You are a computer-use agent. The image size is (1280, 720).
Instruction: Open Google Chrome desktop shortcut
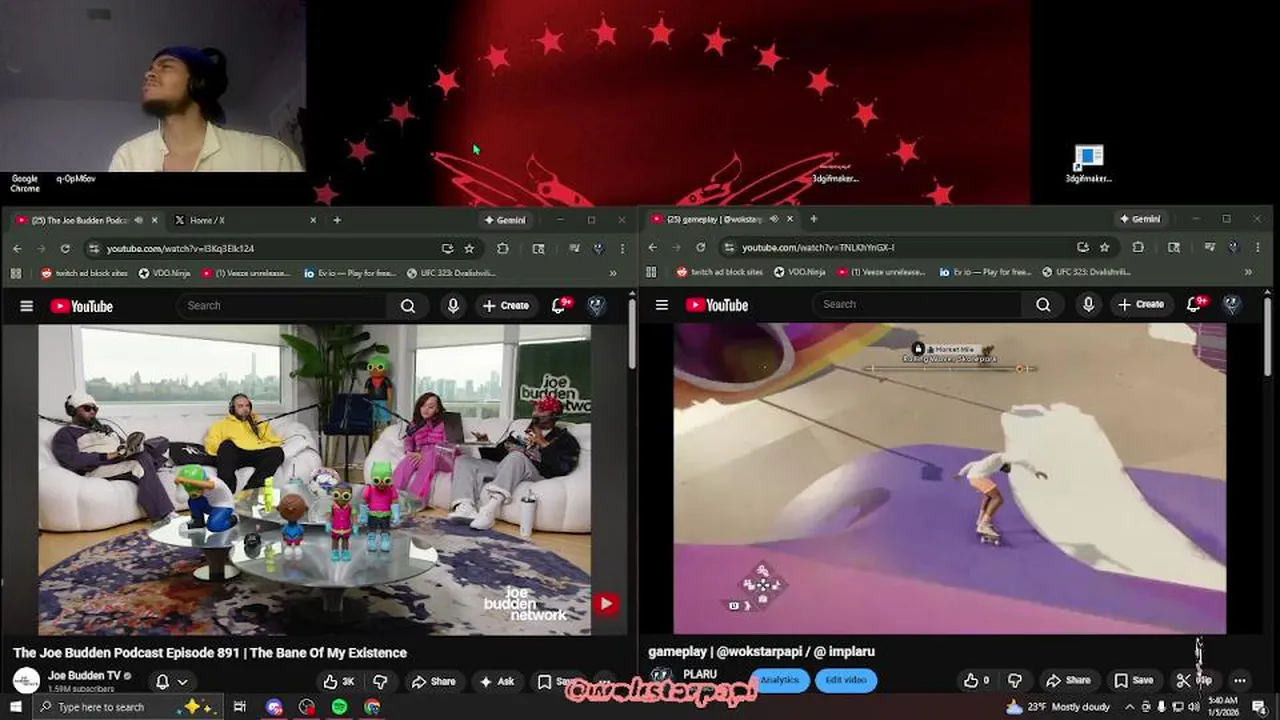[x=25, y=183]
